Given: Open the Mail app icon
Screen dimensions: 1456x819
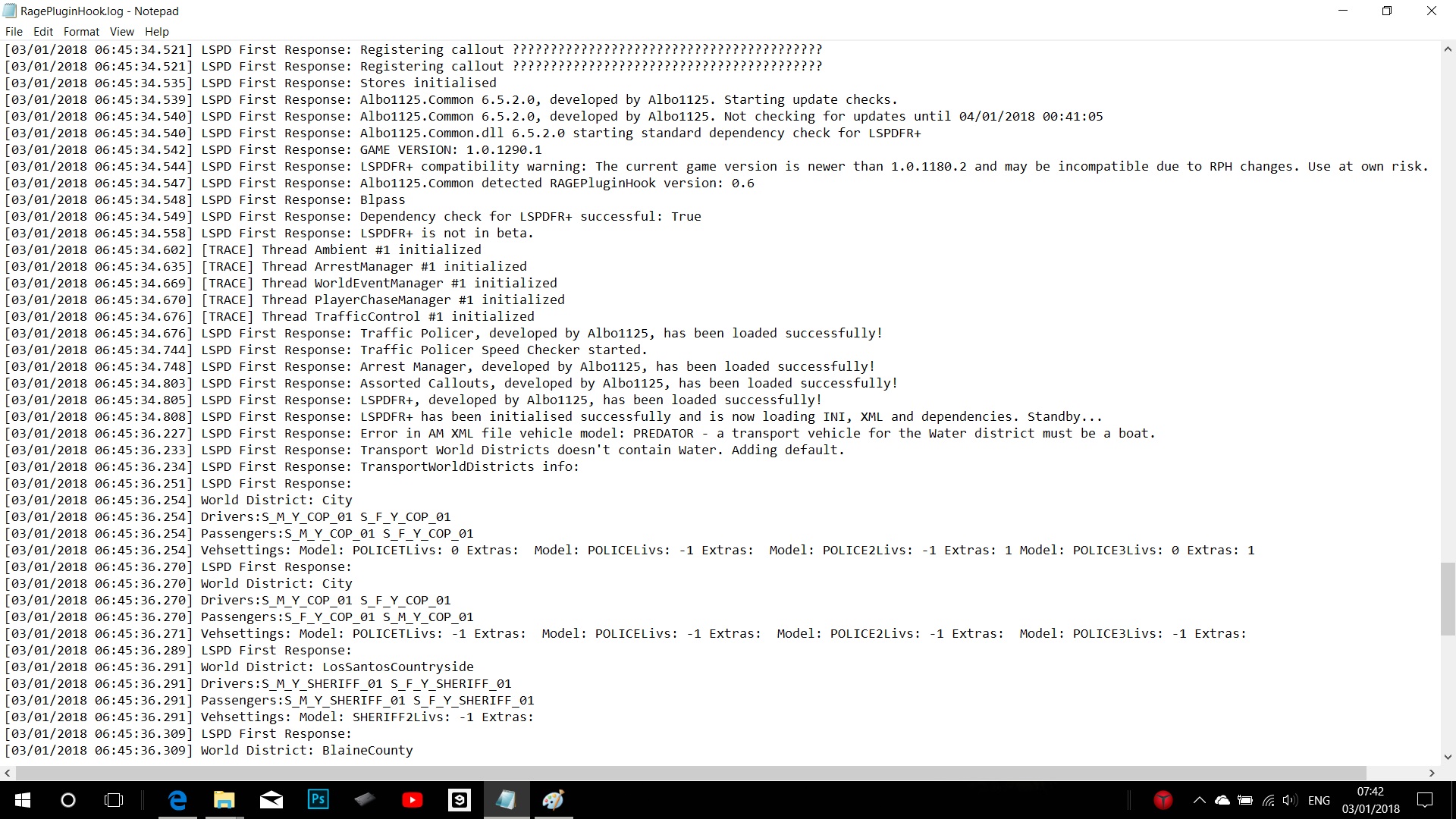Looking at the screenshot, I should (271, 800).
